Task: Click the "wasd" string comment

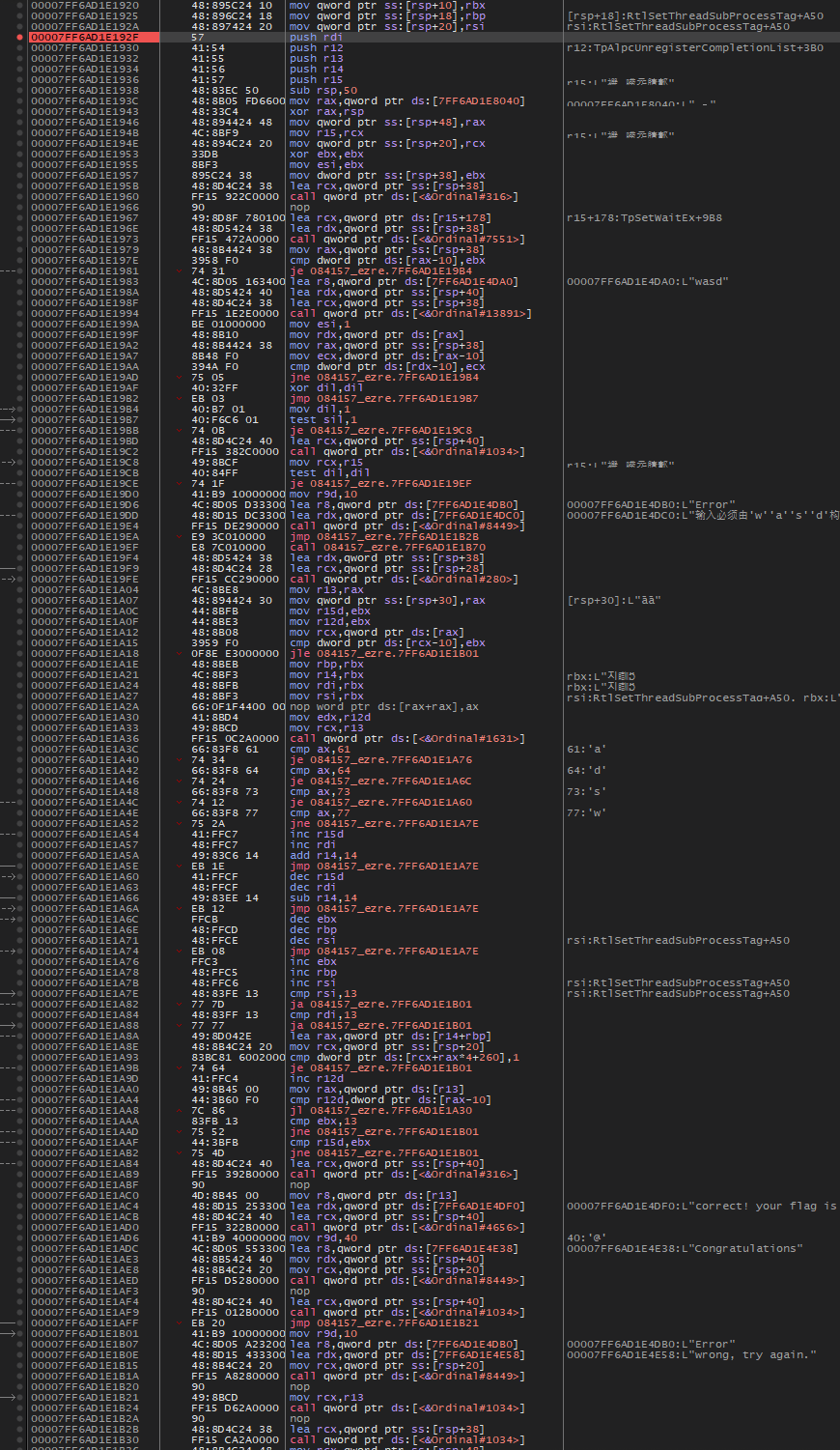Action: coord(647,282)
